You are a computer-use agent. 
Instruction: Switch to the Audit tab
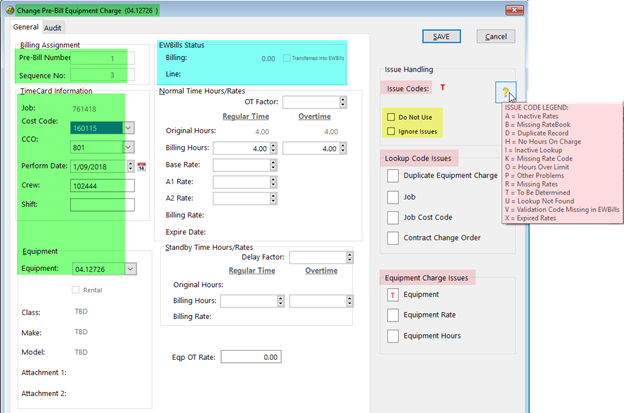(53, 28)
